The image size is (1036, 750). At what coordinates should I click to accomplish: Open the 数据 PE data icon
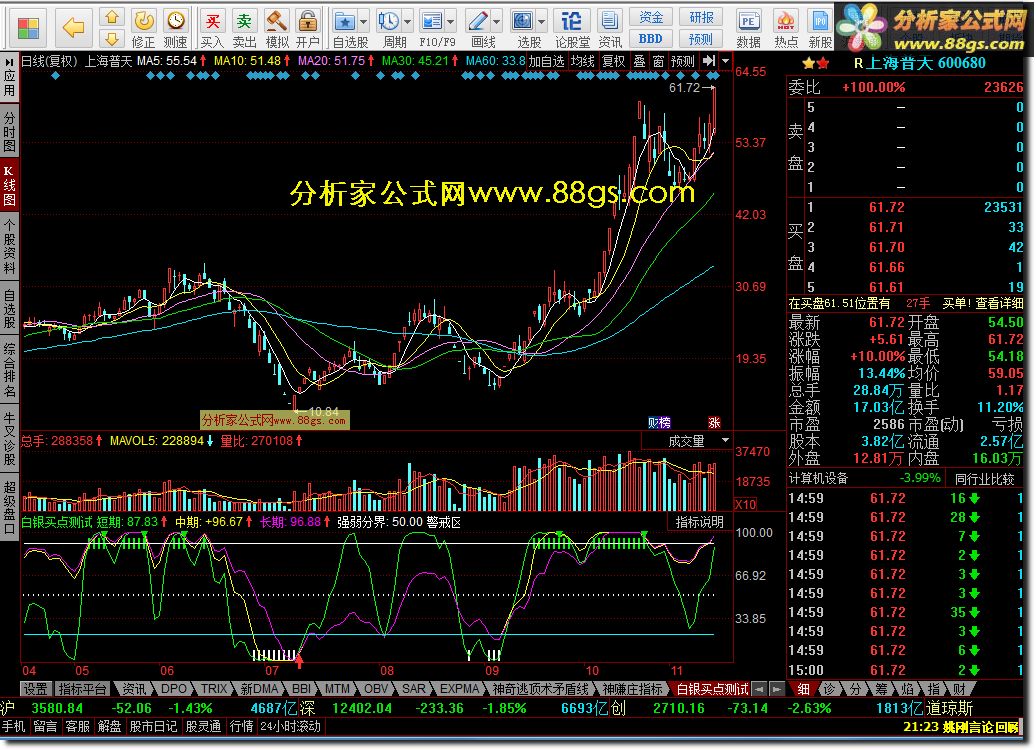[748, 29]
